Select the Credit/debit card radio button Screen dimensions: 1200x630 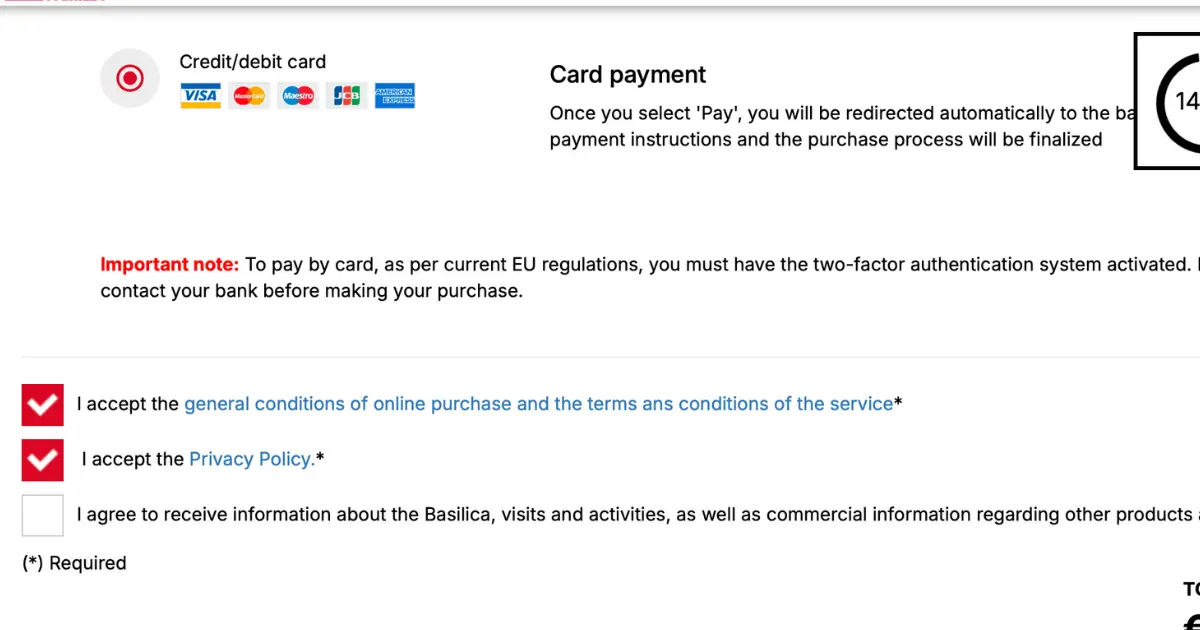[x=130, y=78]
